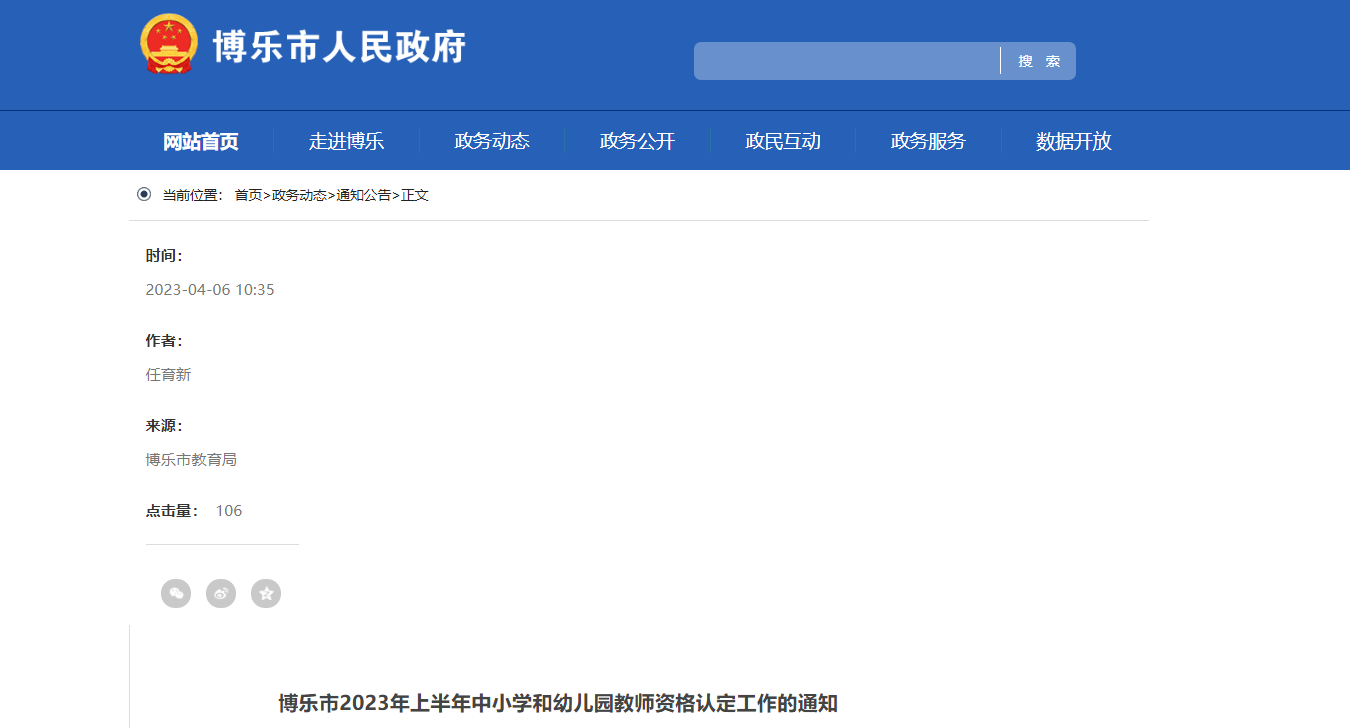Focus the site search input field

[x=847, y=61]
